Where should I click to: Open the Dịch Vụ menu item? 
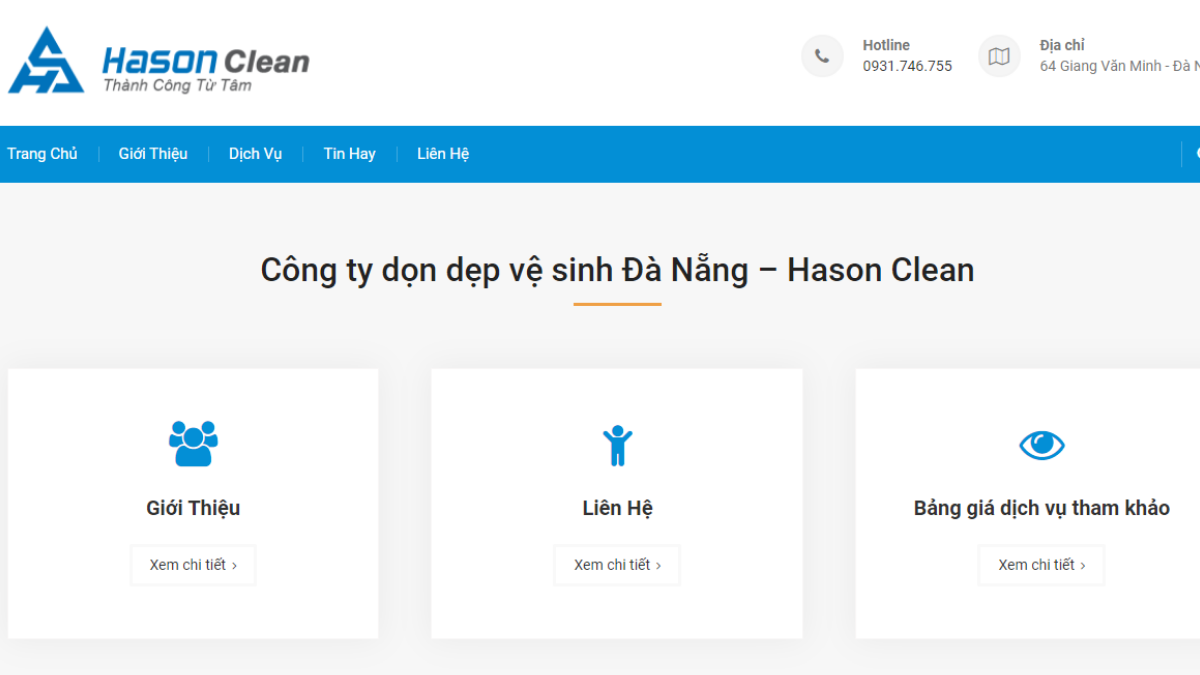coord(255,154)
